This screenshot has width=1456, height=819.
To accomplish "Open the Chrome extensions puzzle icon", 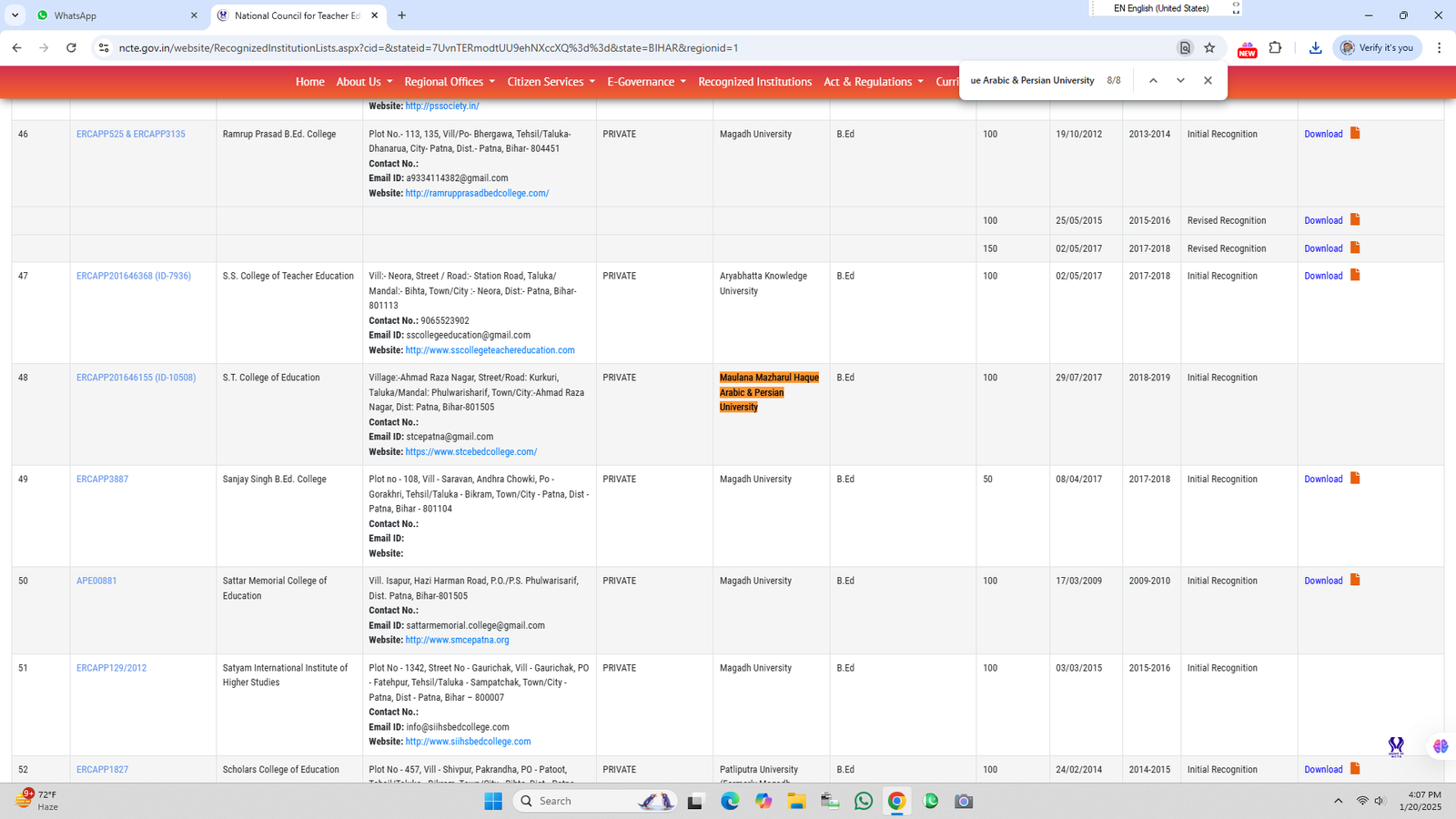I will pos(1275,48).
